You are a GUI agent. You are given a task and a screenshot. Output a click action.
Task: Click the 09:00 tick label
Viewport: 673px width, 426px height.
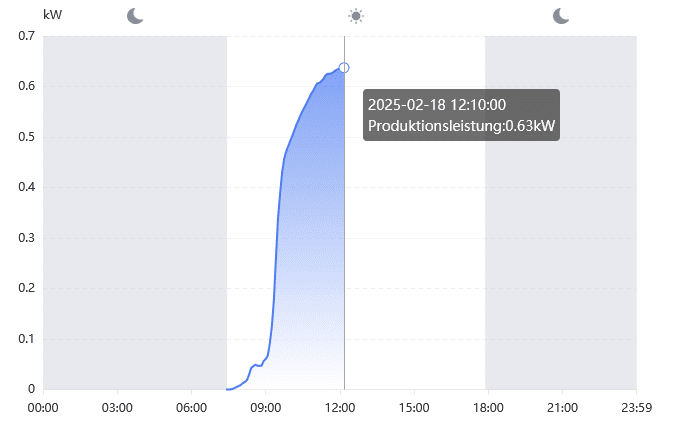tap(265, 407)
